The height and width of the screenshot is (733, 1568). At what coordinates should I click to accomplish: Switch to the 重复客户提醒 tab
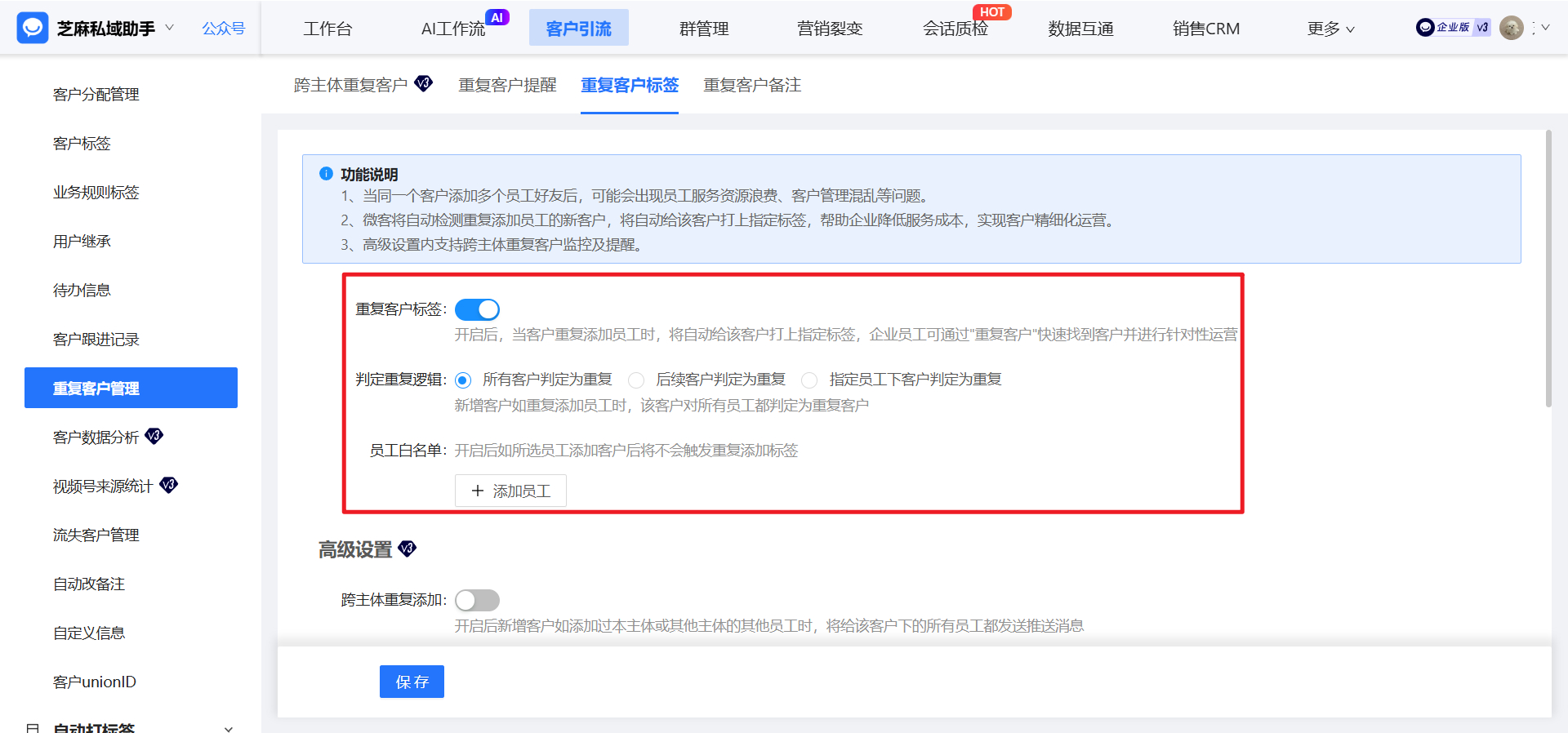tap(507, 85)
